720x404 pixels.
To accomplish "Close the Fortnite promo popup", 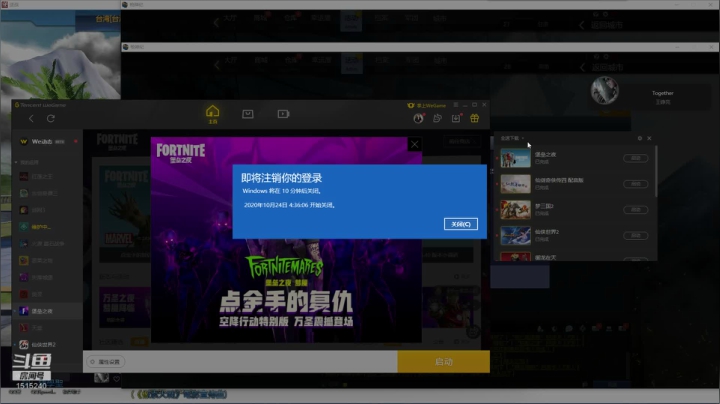I will (x=415, y=145).
